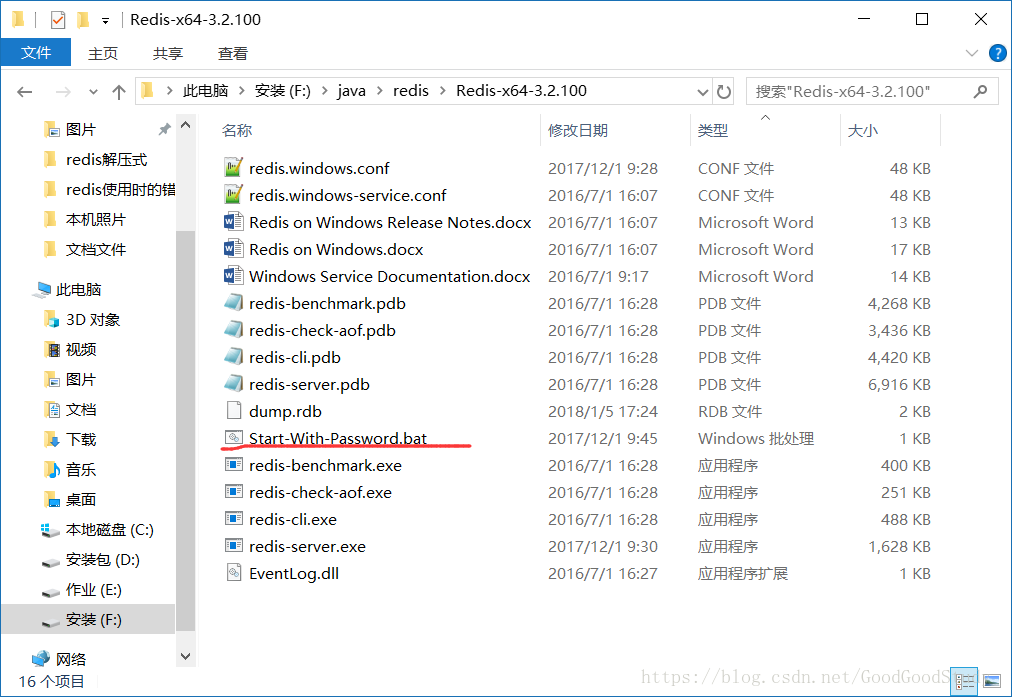Screen dimensions: 1012x697
Task: Click the redis.windows.conf file icon
Action: (x=233, y=168)
